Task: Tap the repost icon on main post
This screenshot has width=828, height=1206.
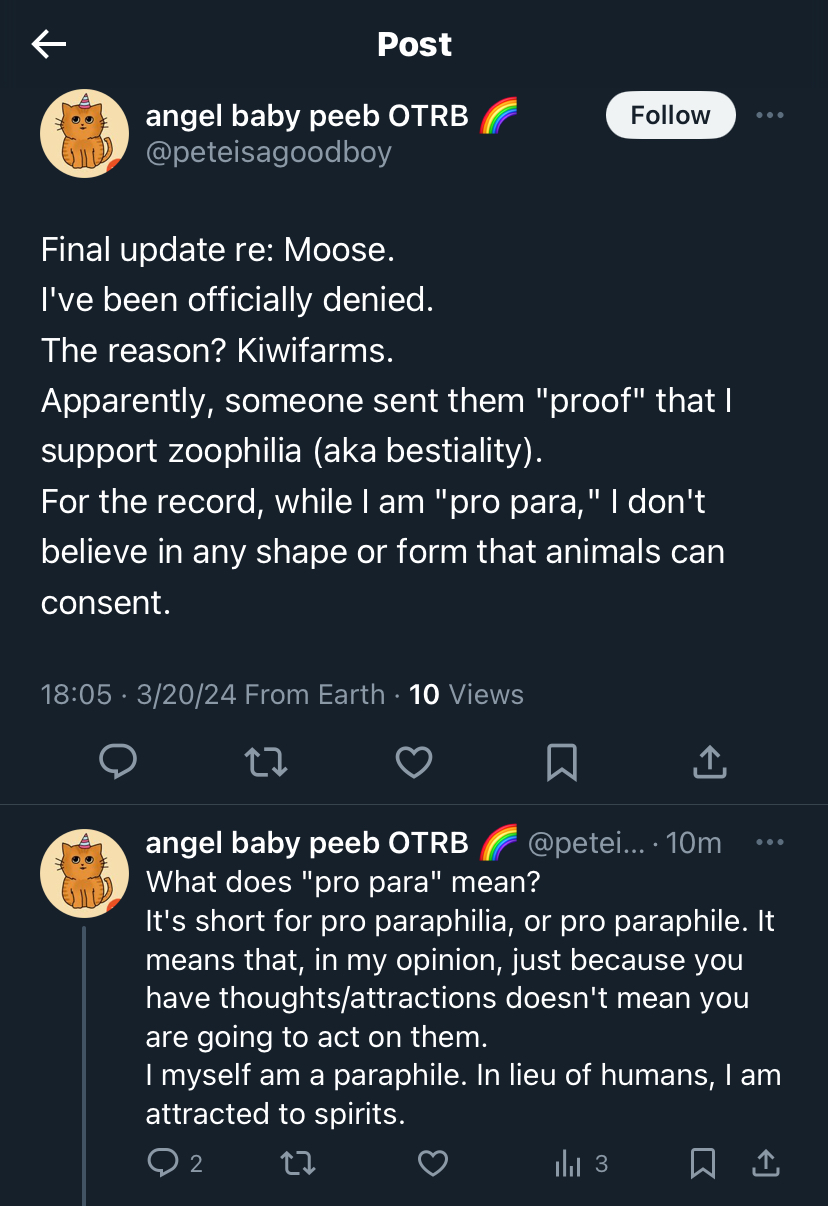Action: [266, 763]
